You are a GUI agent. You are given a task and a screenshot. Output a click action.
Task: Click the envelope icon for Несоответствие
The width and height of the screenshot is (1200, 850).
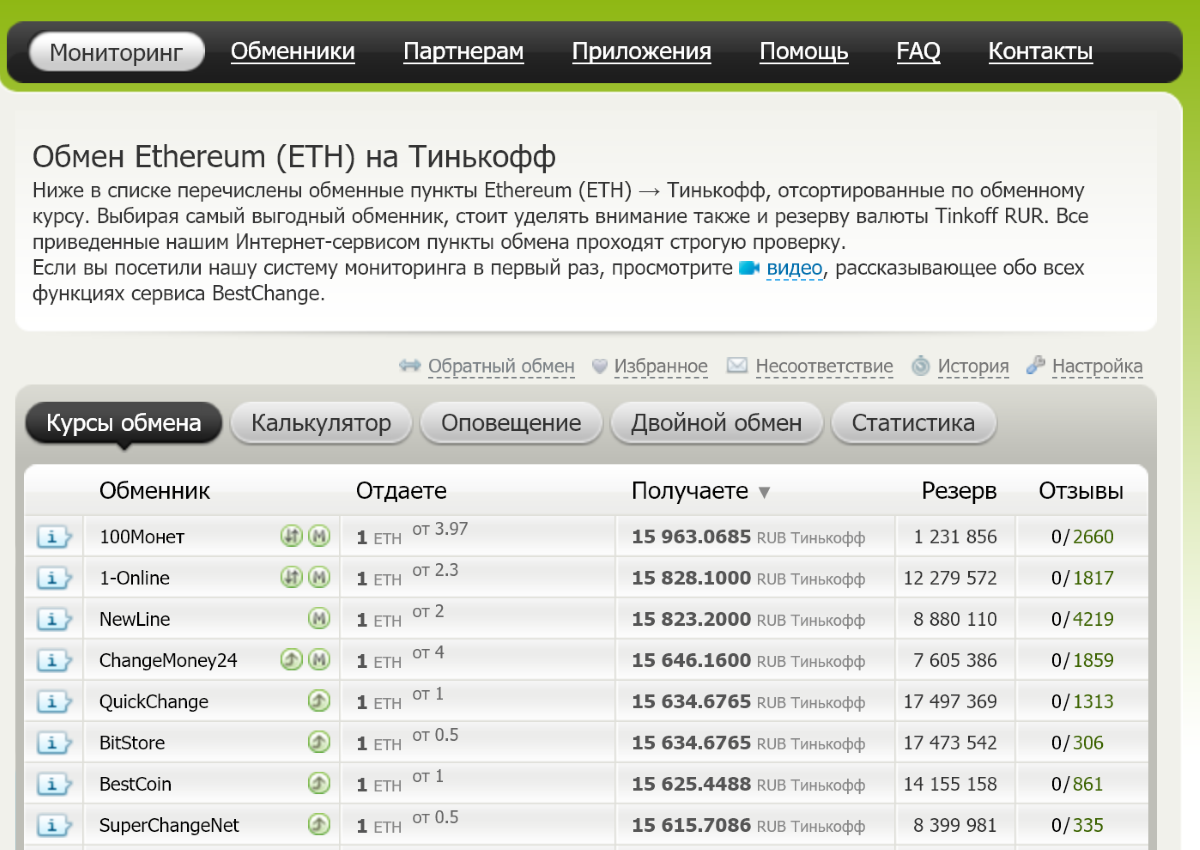pos(737,366)
